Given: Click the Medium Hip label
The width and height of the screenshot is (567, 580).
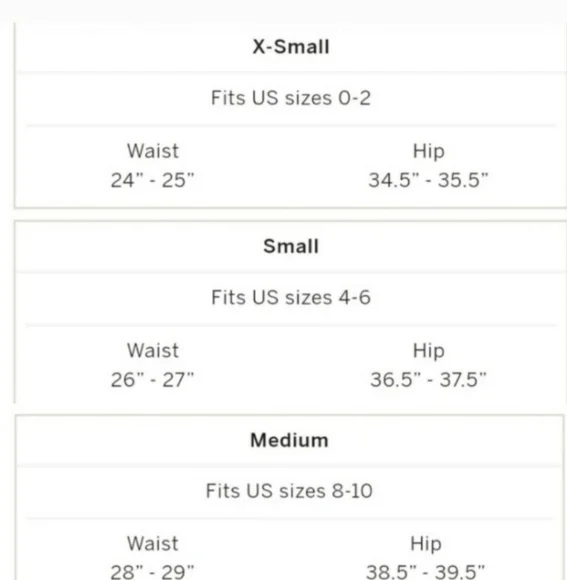Looking at the screenshot, I should 426,544.
